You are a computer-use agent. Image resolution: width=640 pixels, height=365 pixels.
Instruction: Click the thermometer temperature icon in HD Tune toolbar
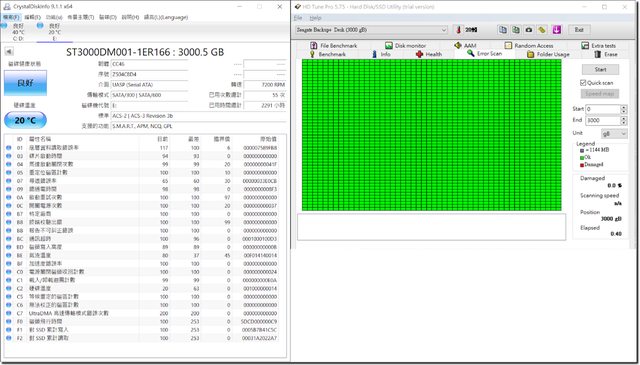[x=458, y=30]
